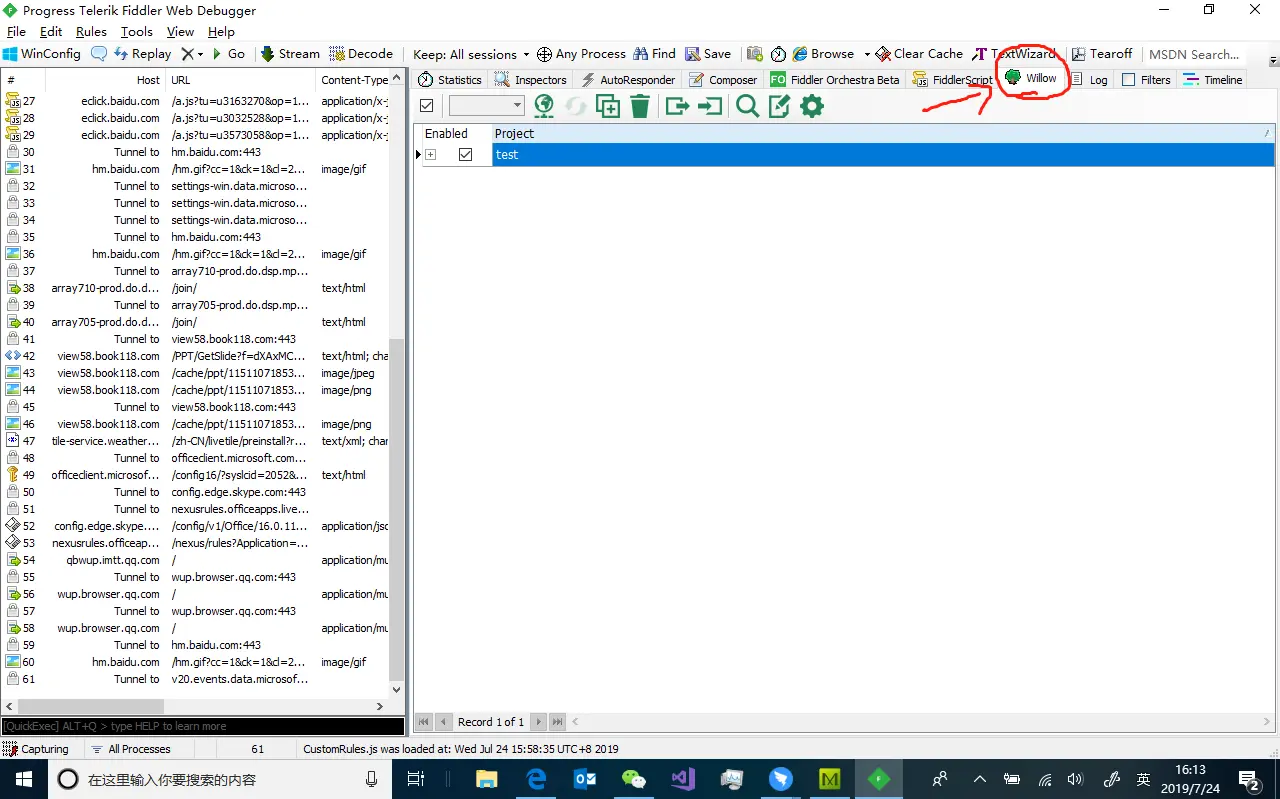Focus the MSDN Search field
Viewport: 1280px width, 799px height.
(x=1194, y=54)
